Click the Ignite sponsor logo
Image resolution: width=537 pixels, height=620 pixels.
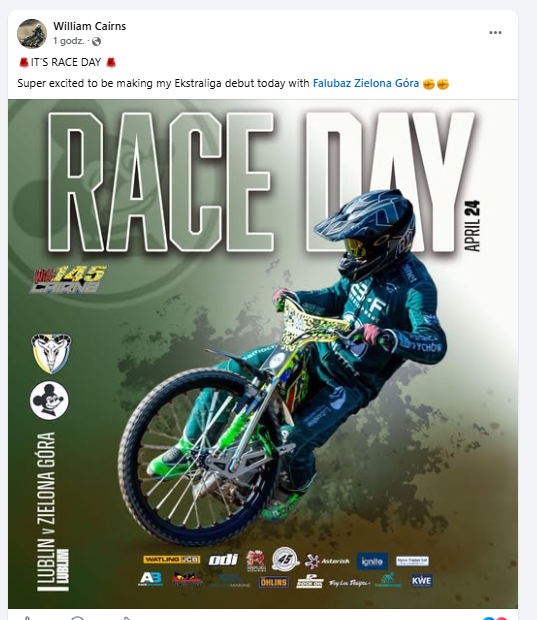372,561
